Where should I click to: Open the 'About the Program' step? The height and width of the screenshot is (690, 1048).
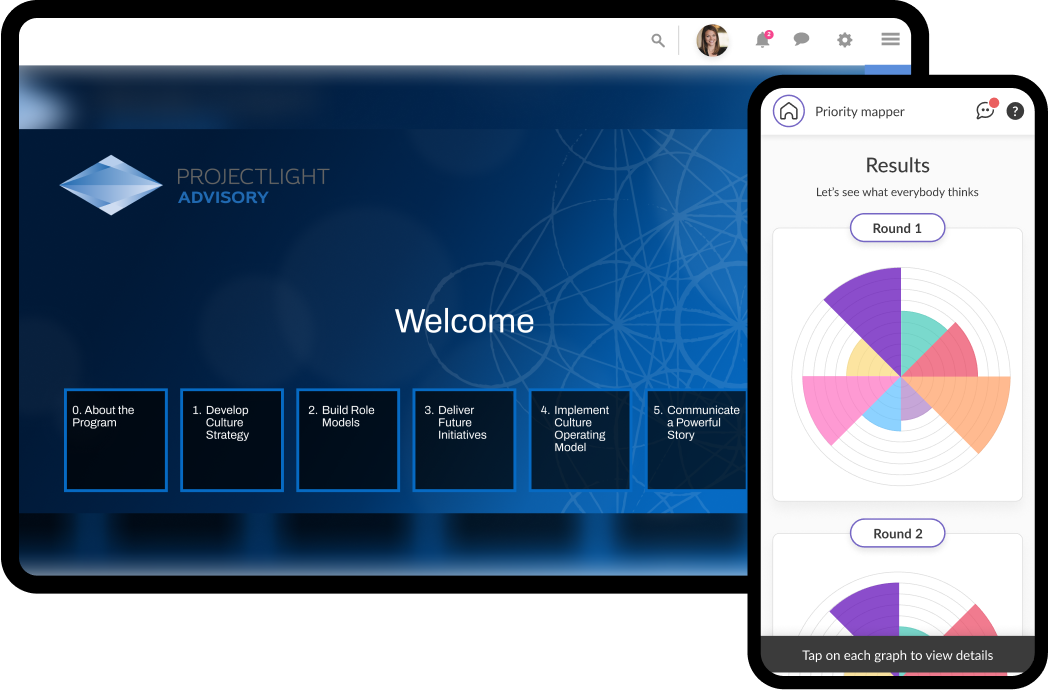click(115, 440)
